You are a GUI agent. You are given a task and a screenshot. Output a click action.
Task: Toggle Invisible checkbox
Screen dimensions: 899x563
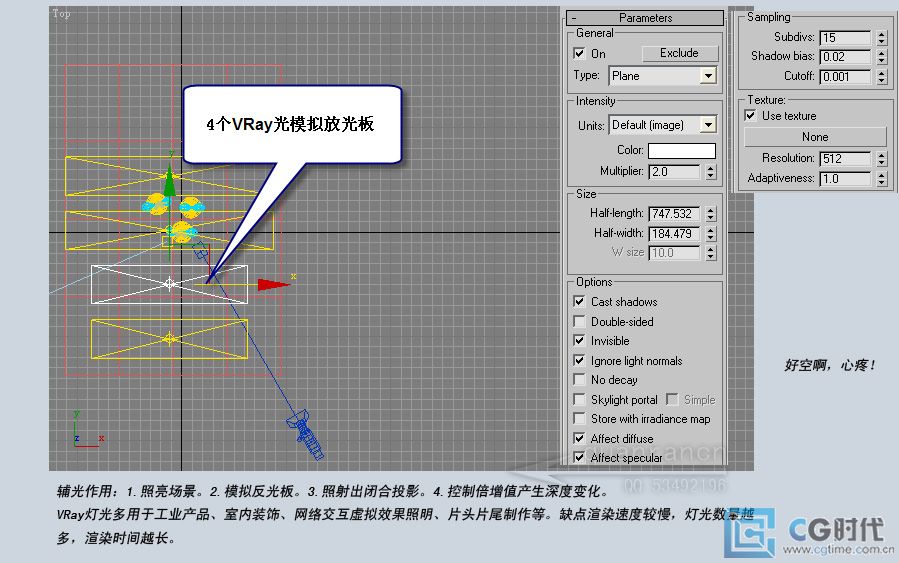coord(579,341)
